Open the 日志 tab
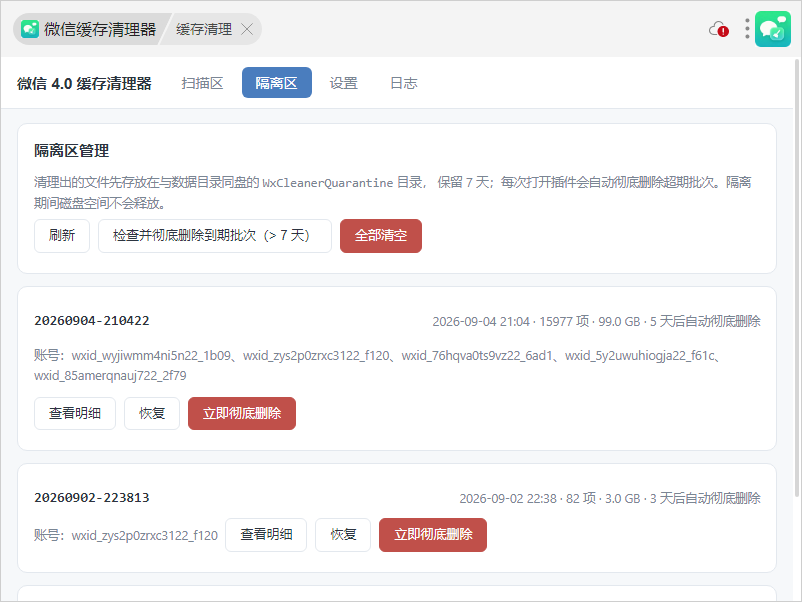The width and height of the screenshot is (802, 602). pyautogui.click(x=404, y=83)
